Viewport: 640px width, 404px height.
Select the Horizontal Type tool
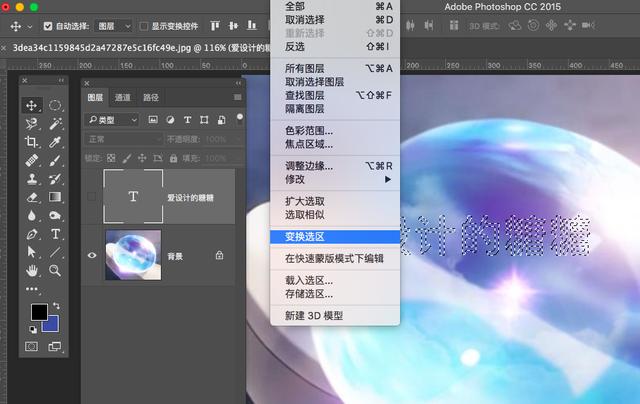click(x=55, y=234)
